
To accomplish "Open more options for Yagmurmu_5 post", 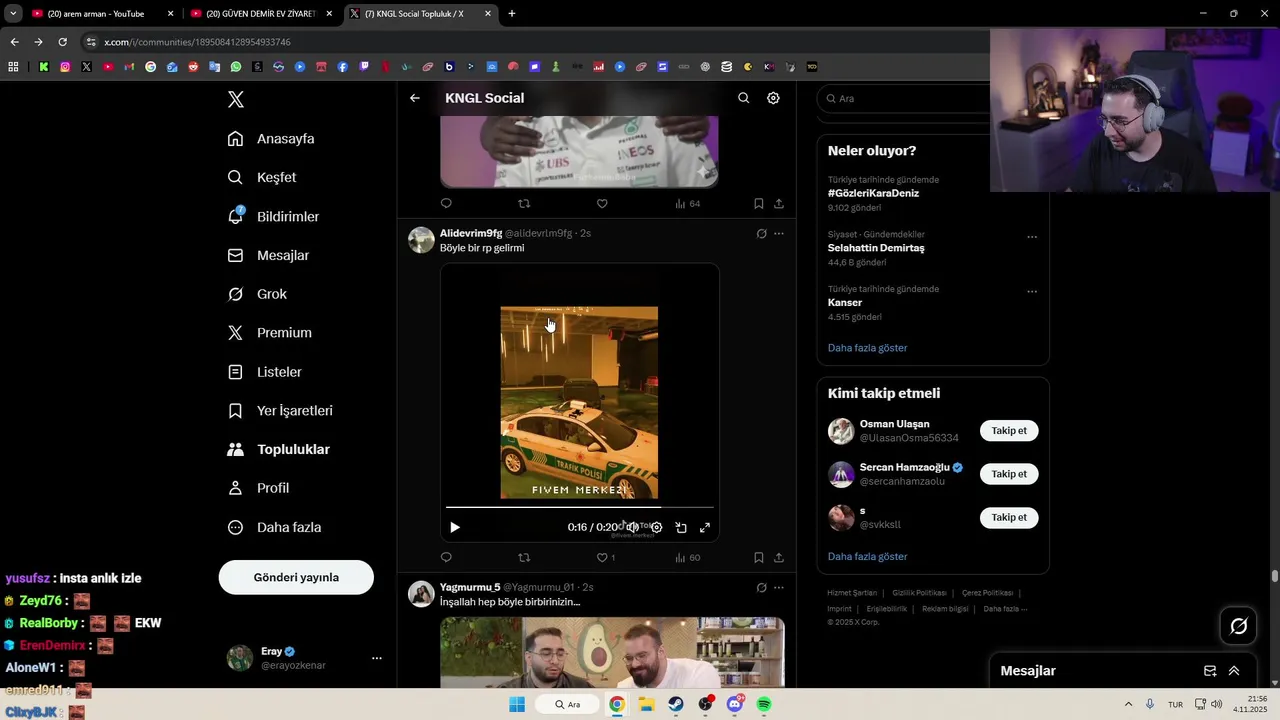I will point(779,588).
